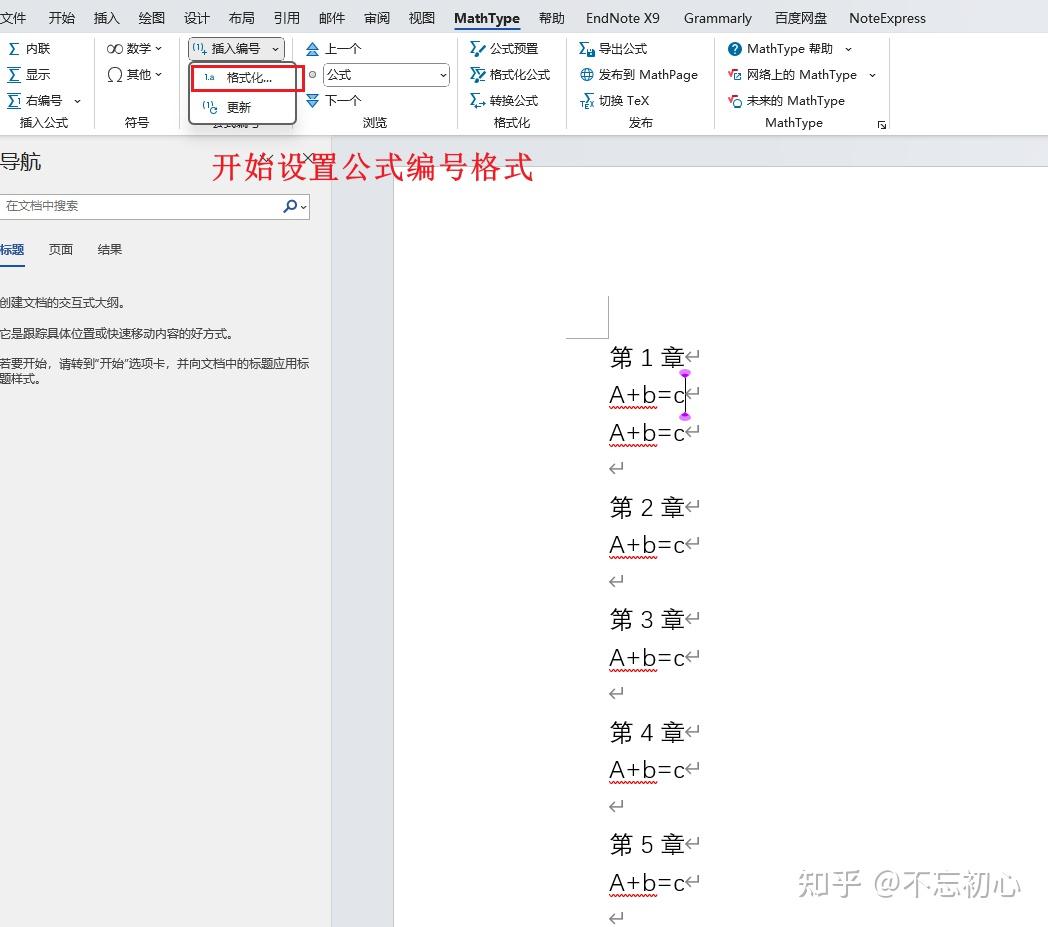Screen dimensions: 1048x927
Task: Click 下一个 to browse forward
Action: click(x=341, y=100)
